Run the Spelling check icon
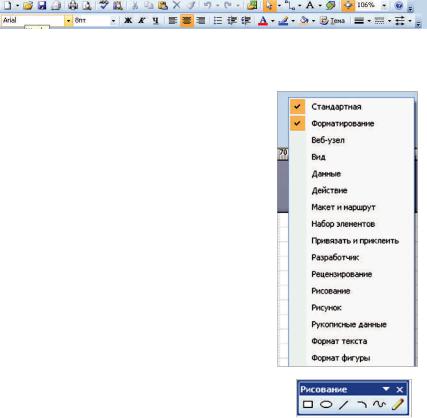The width and height of the screenshot is (427, 418). coord(104,5)
